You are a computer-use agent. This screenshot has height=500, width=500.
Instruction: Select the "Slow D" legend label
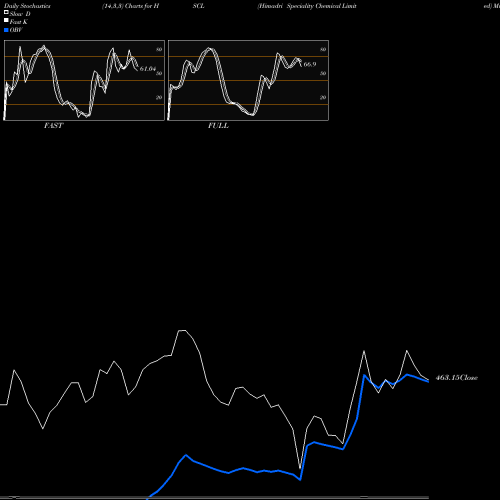coord(20,14)
